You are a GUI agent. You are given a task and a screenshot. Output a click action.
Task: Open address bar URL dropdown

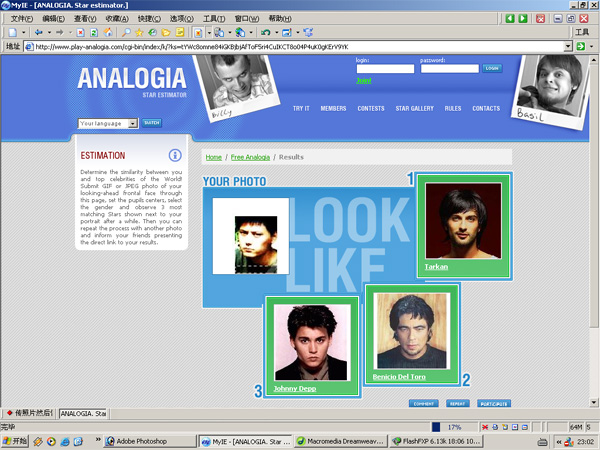[568, 46]
